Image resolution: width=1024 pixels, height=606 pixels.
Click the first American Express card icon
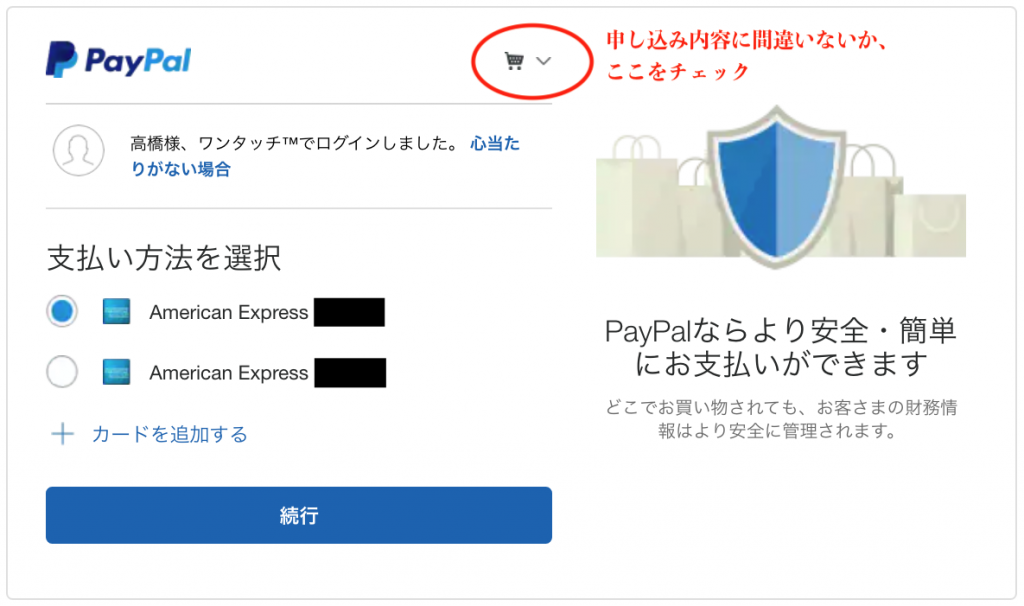click(x=116, y=312)
